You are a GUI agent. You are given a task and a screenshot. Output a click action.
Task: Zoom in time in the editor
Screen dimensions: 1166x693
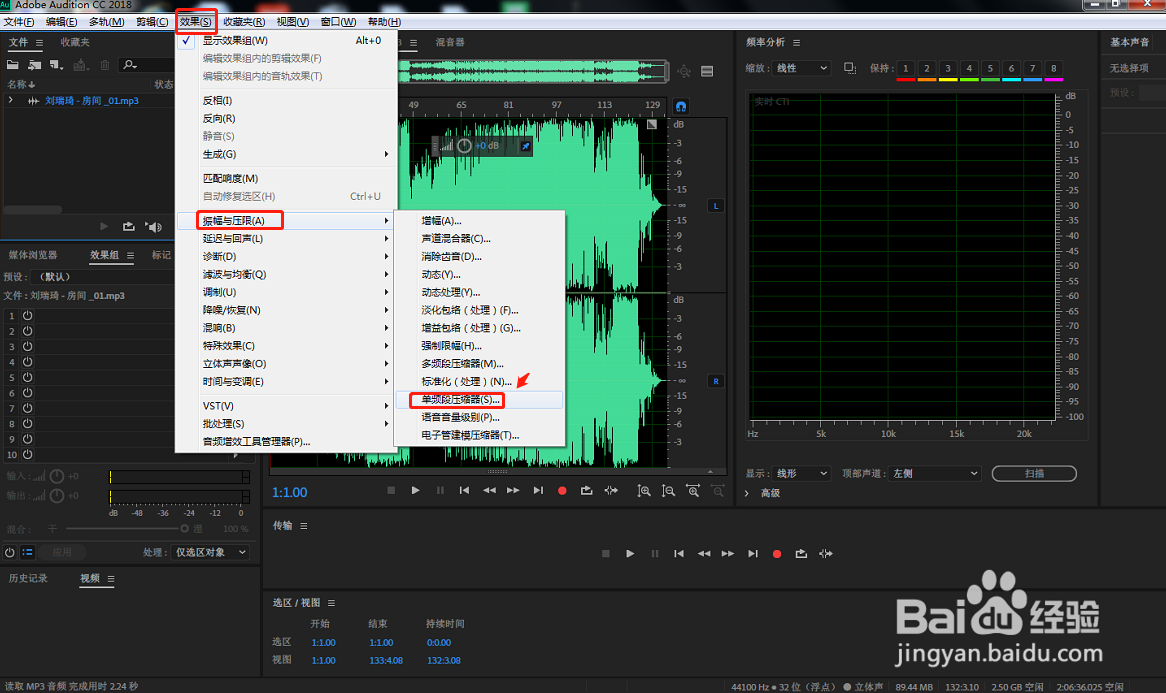click(693, 491)
